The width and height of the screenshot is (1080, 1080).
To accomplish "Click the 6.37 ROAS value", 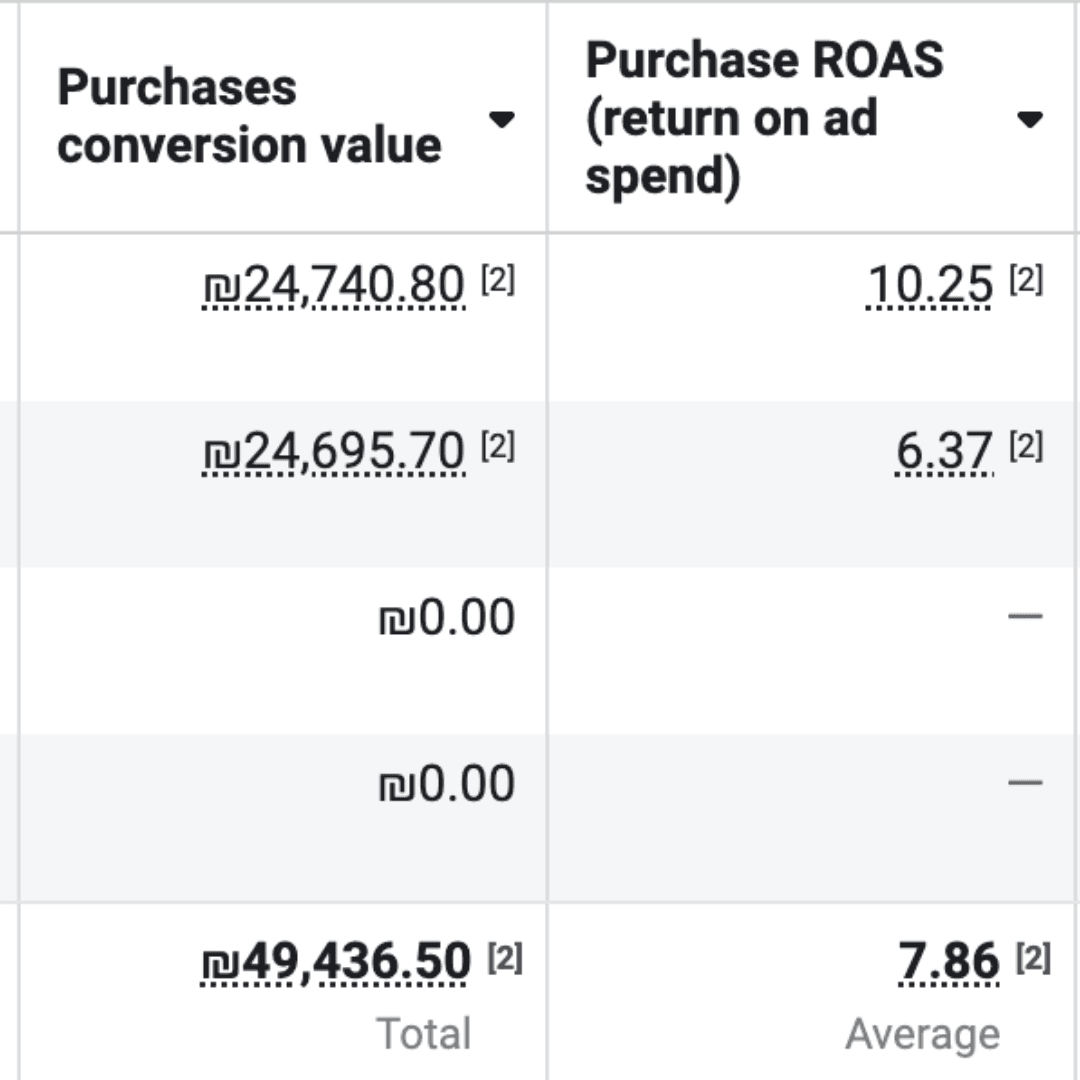I will coord(945,451).
